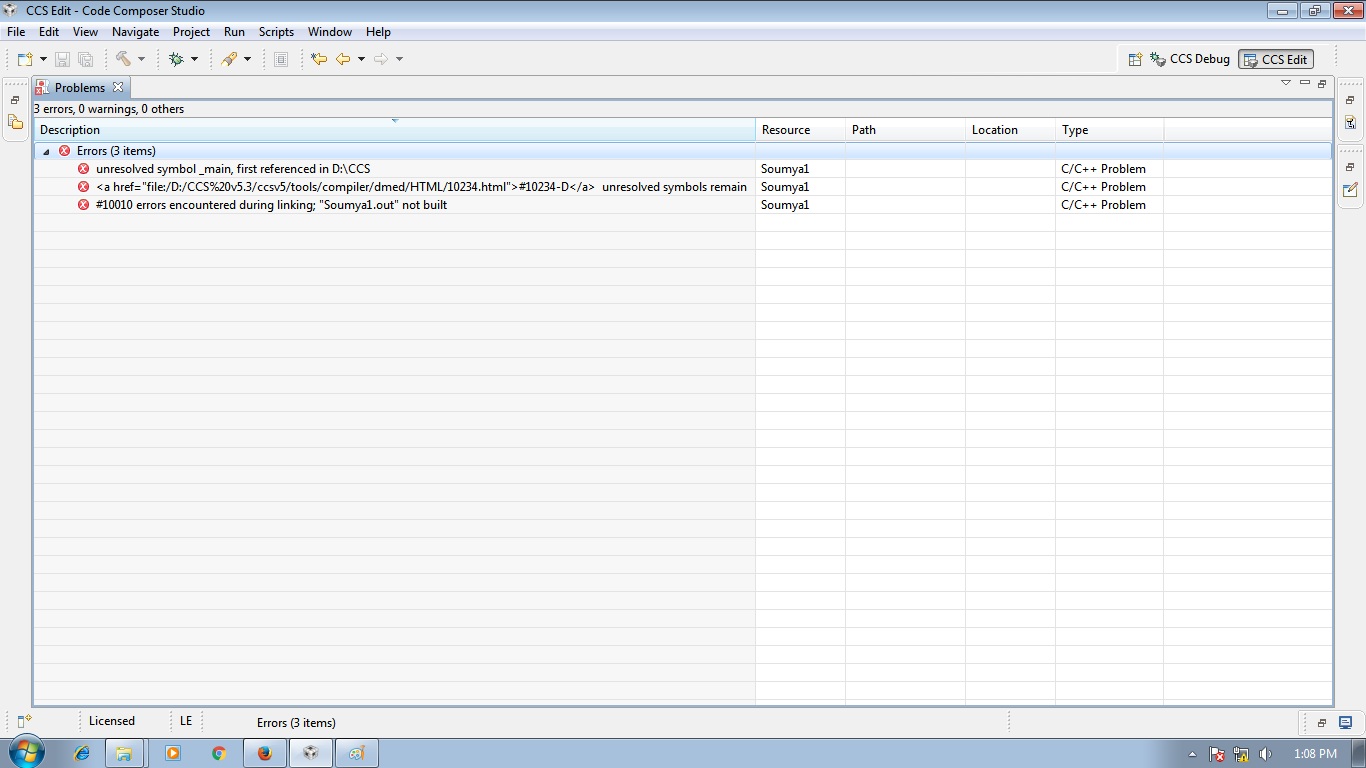Click the status bar fast view icon
Viewport: 1366px width, 768px height.
pos(24,722)
